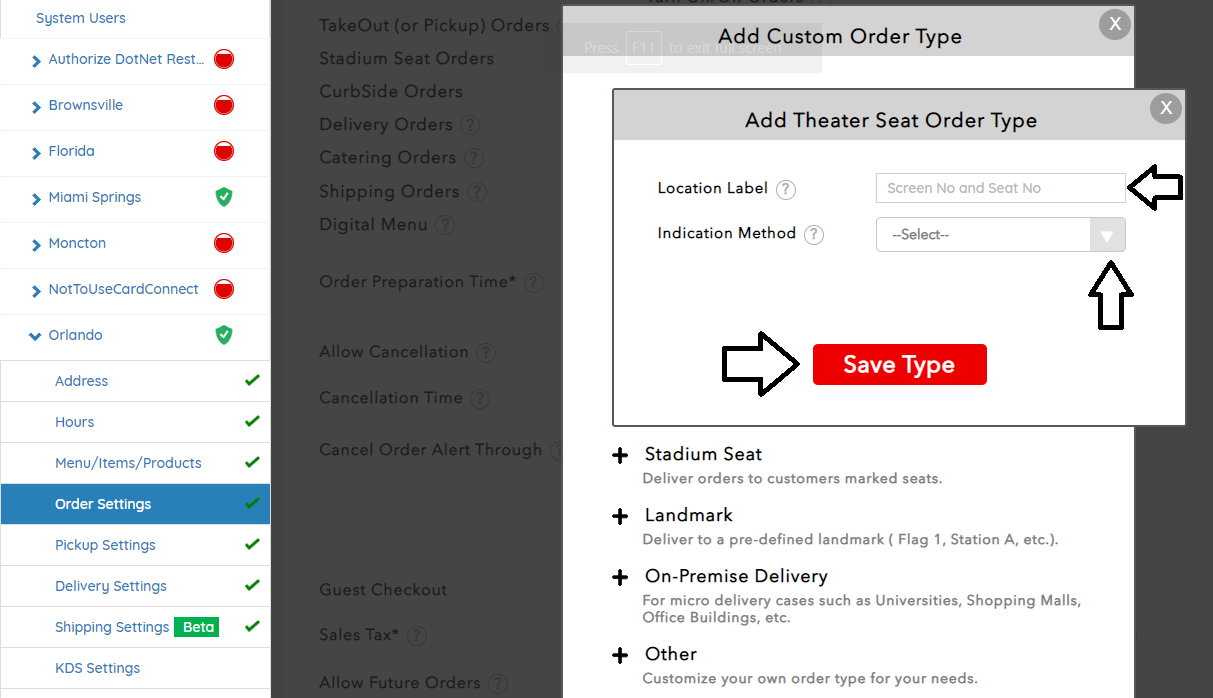
Task: Click the Location Label text field
Action: pyautogui.click(x=1000, y=188)
